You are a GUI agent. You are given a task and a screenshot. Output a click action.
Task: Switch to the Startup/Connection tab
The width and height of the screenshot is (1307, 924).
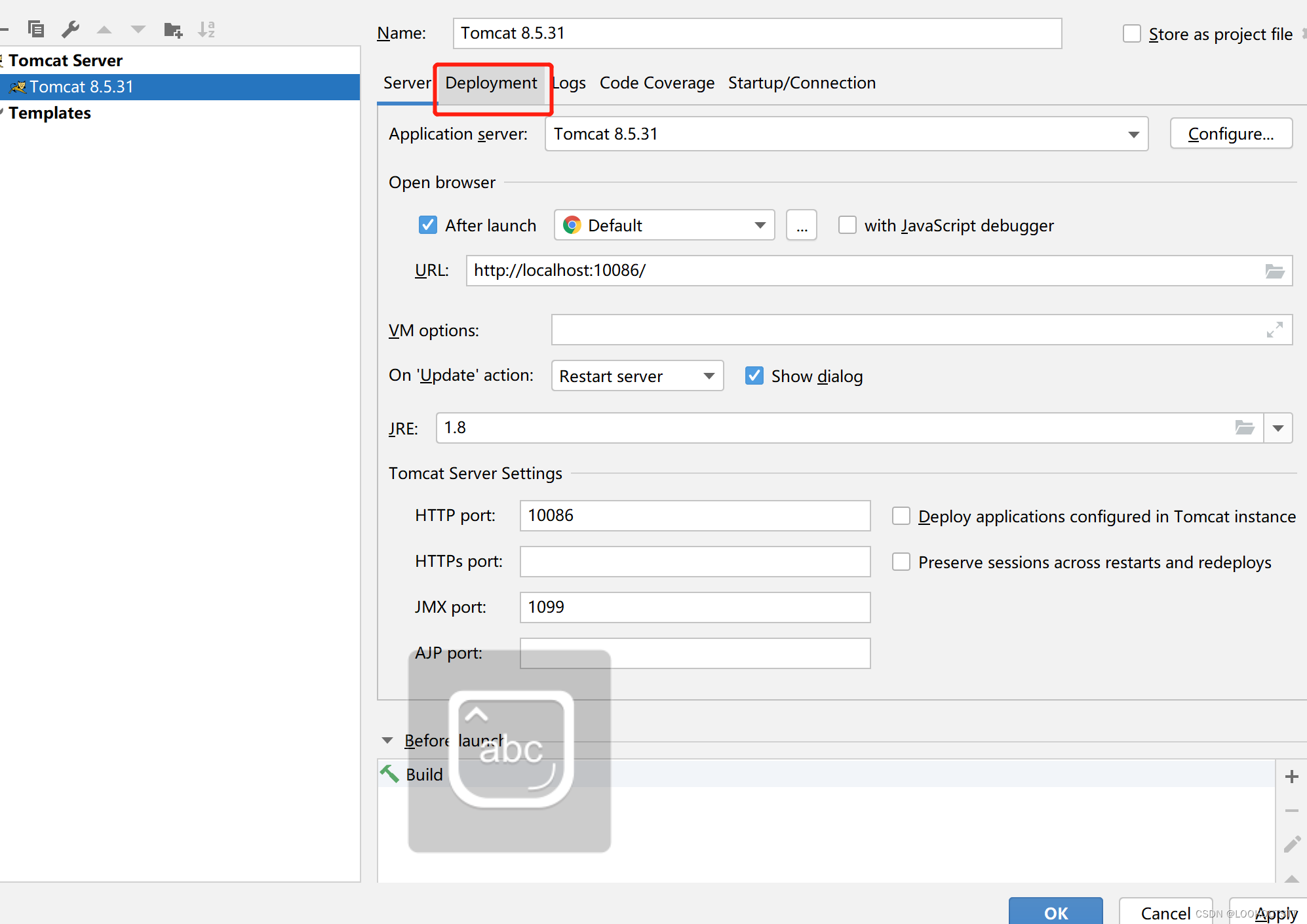pyautogui.click(x=802, y=83)
